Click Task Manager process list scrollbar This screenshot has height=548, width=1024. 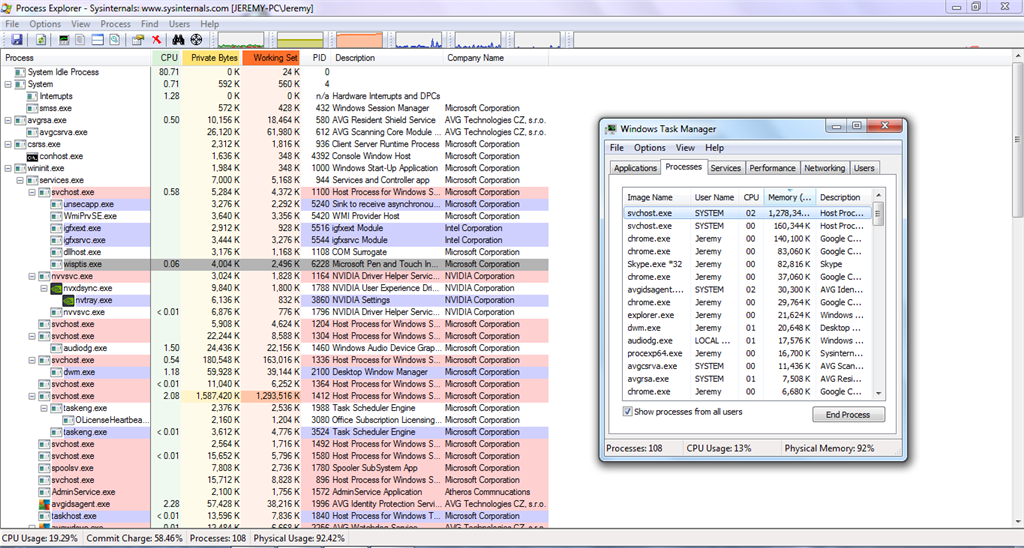tap(879, 214)
